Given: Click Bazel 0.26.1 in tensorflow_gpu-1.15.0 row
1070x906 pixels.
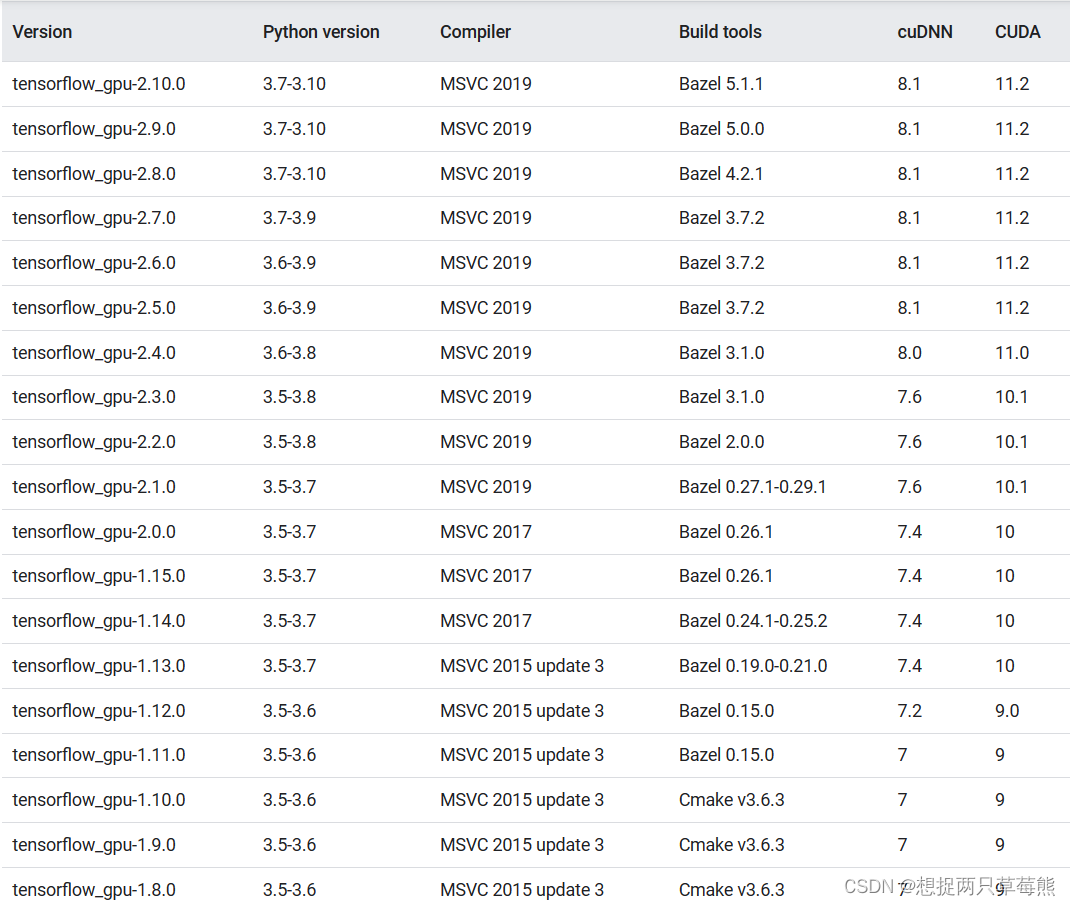Looking at the screenshot, I should click(725, 576).
